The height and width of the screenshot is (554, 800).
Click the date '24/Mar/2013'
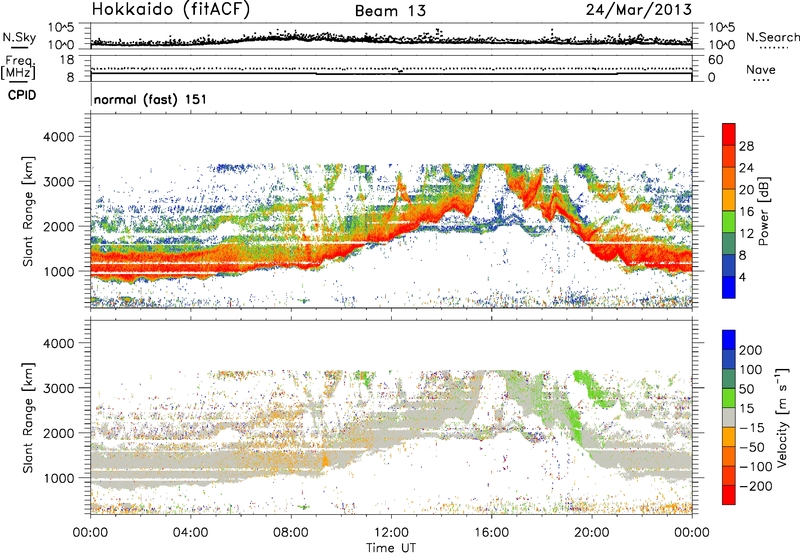click(638, 10)
